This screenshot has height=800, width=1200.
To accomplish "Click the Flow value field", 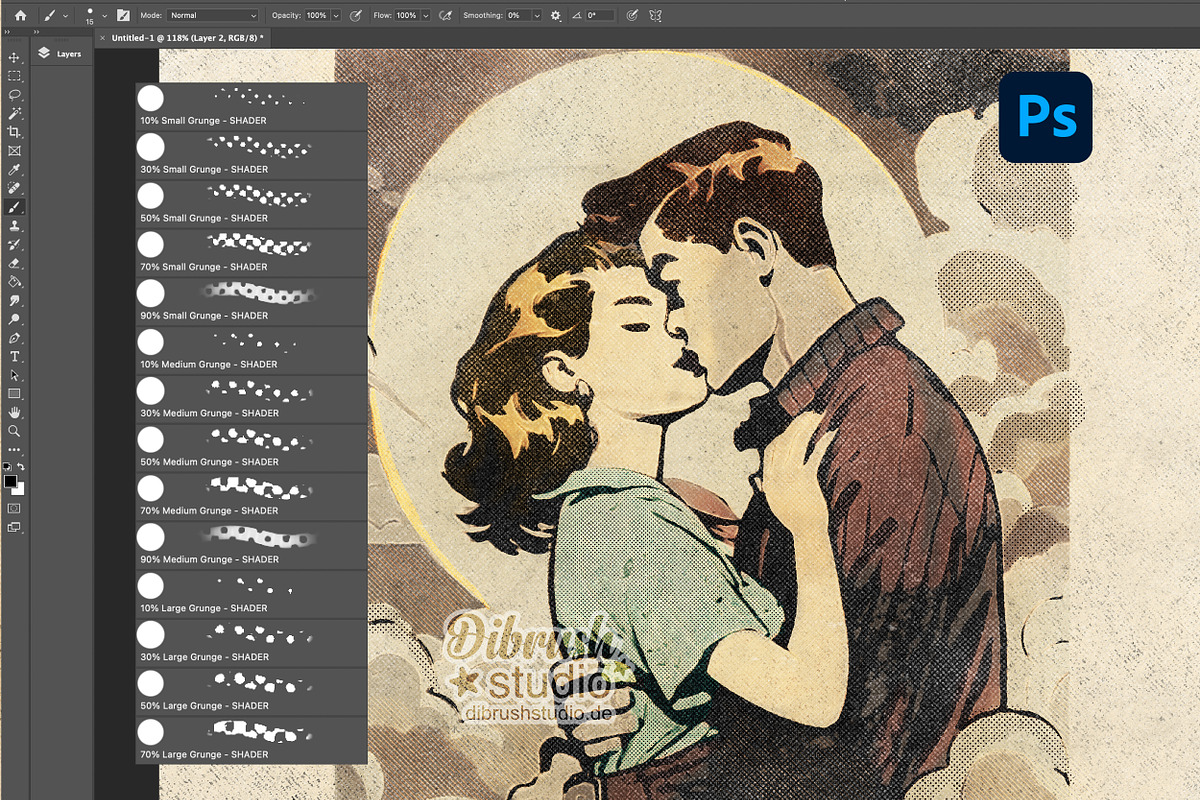I will coord(407,16).
